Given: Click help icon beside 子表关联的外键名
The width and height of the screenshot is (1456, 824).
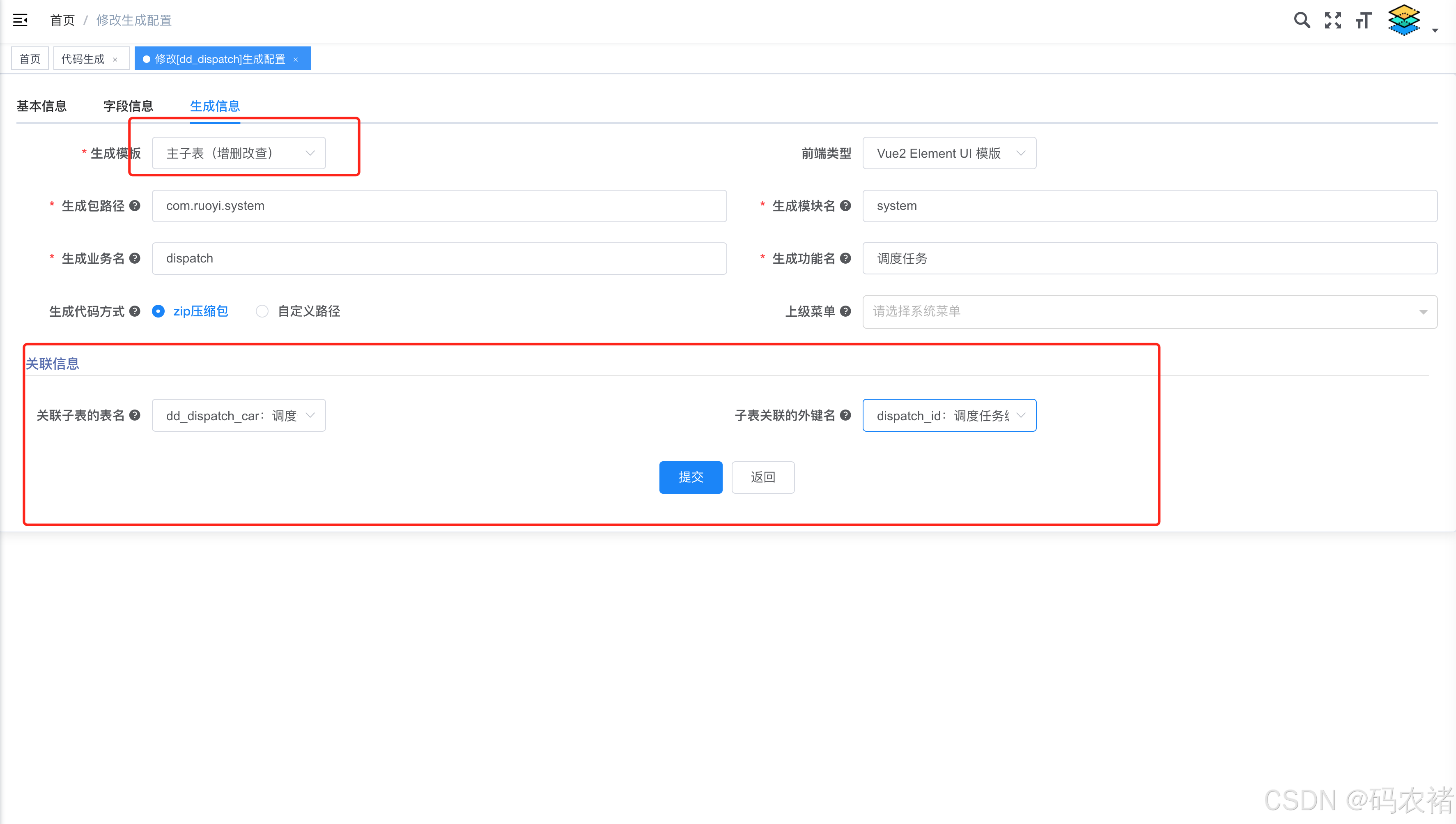Looking at the screenshot, I should click(846, 415).
